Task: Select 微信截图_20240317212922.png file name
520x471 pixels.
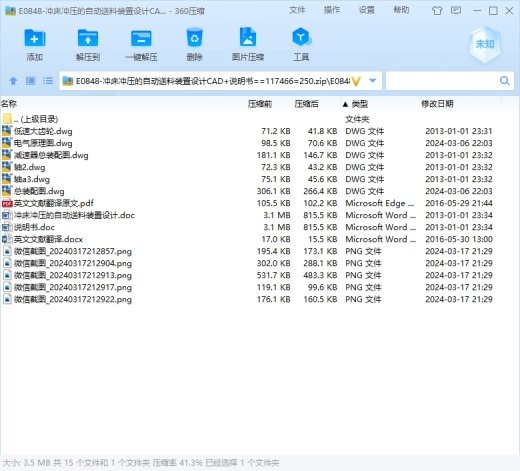Action: [x=73, y=299]
